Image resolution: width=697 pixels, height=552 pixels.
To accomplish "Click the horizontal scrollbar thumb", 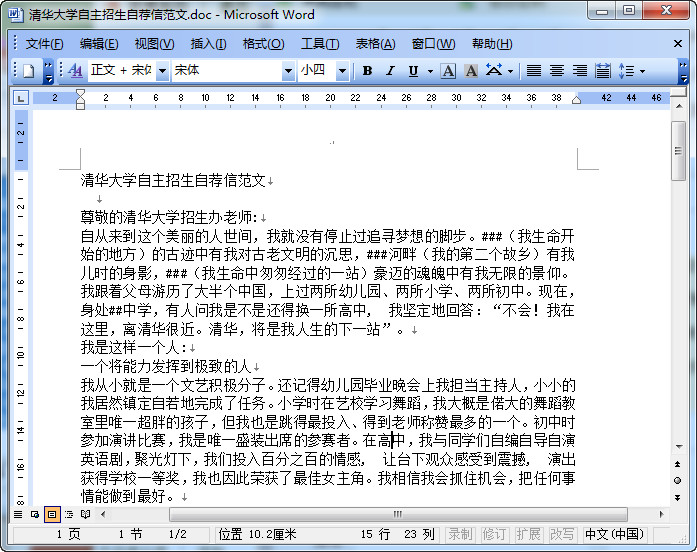I will coord(398,515).
